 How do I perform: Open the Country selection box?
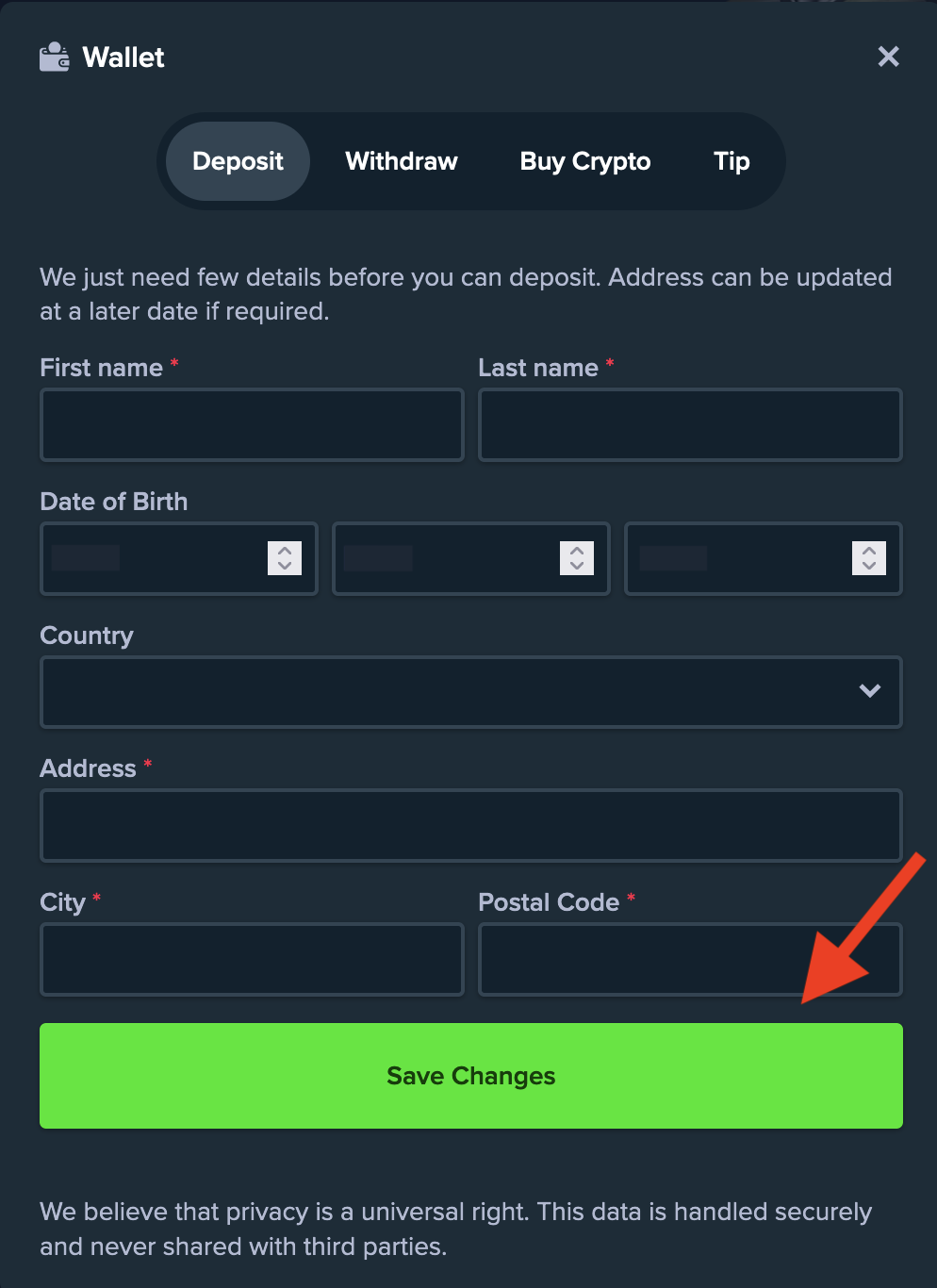471,692
